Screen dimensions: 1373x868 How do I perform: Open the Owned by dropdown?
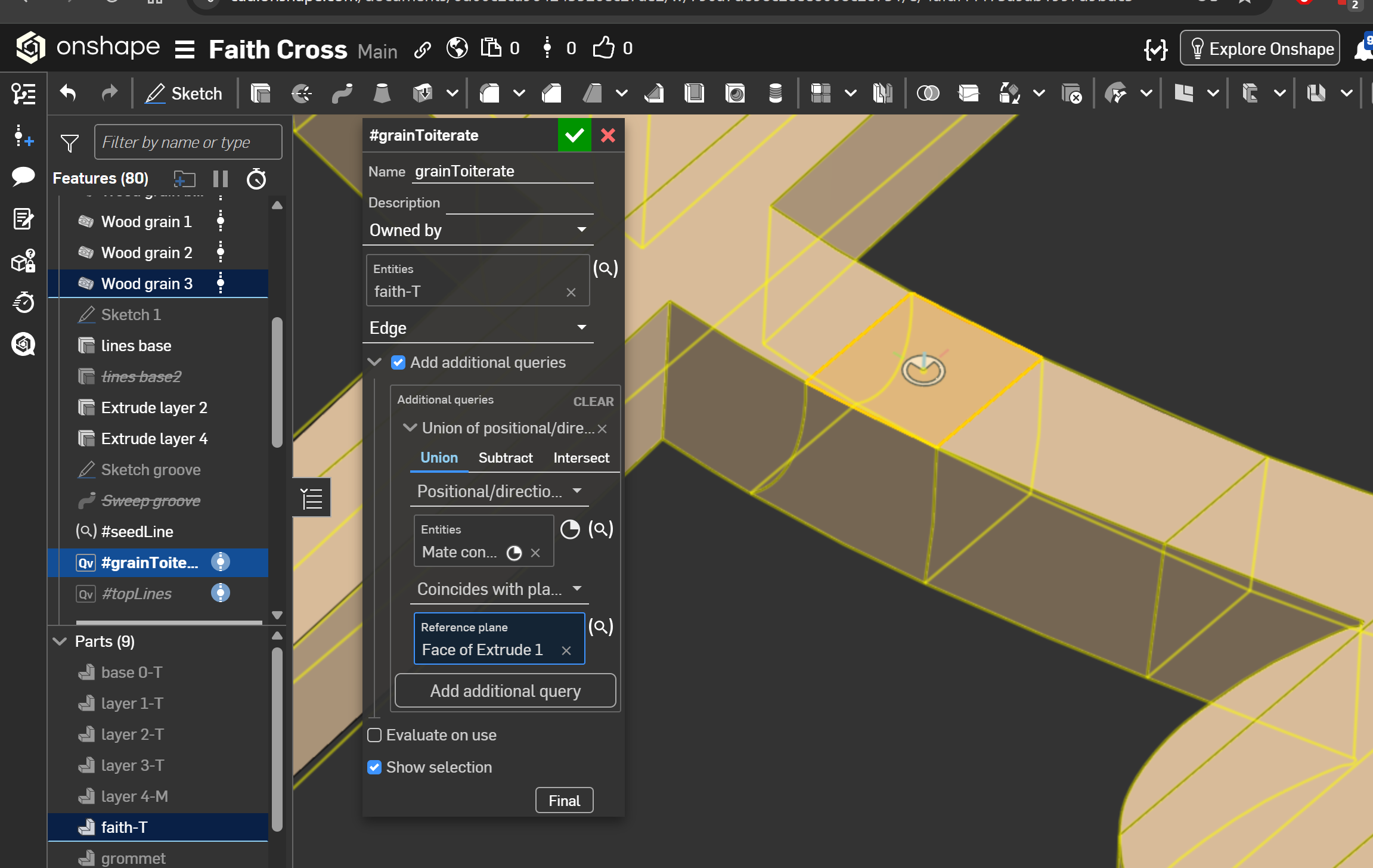478,230
